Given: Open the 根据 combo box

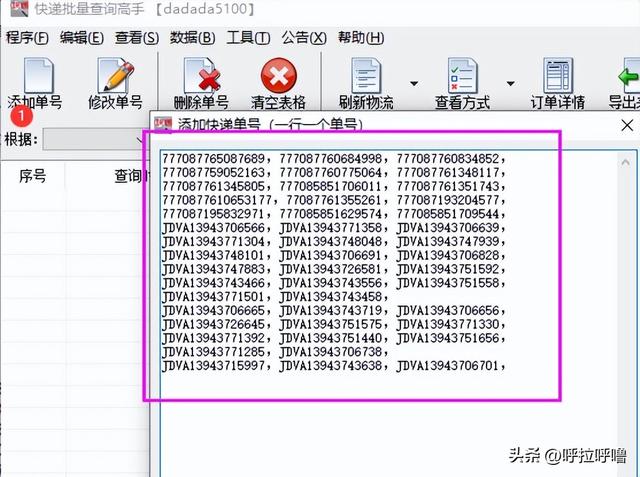Looking at the screenshot, I should pos(95,140).
